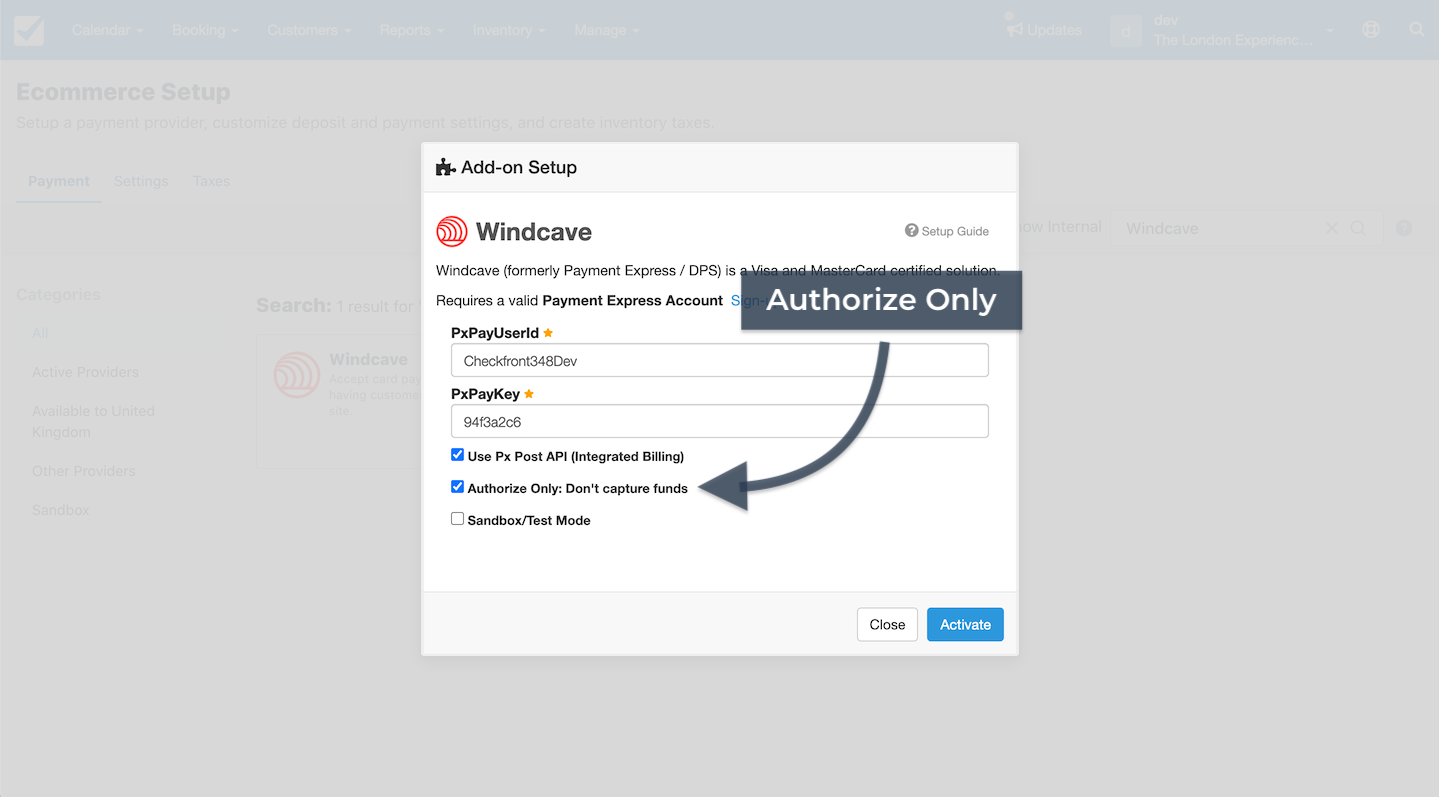Click the Close button
The width and height of the screenshot is (1439, 797).
click(x=887, y=624)
